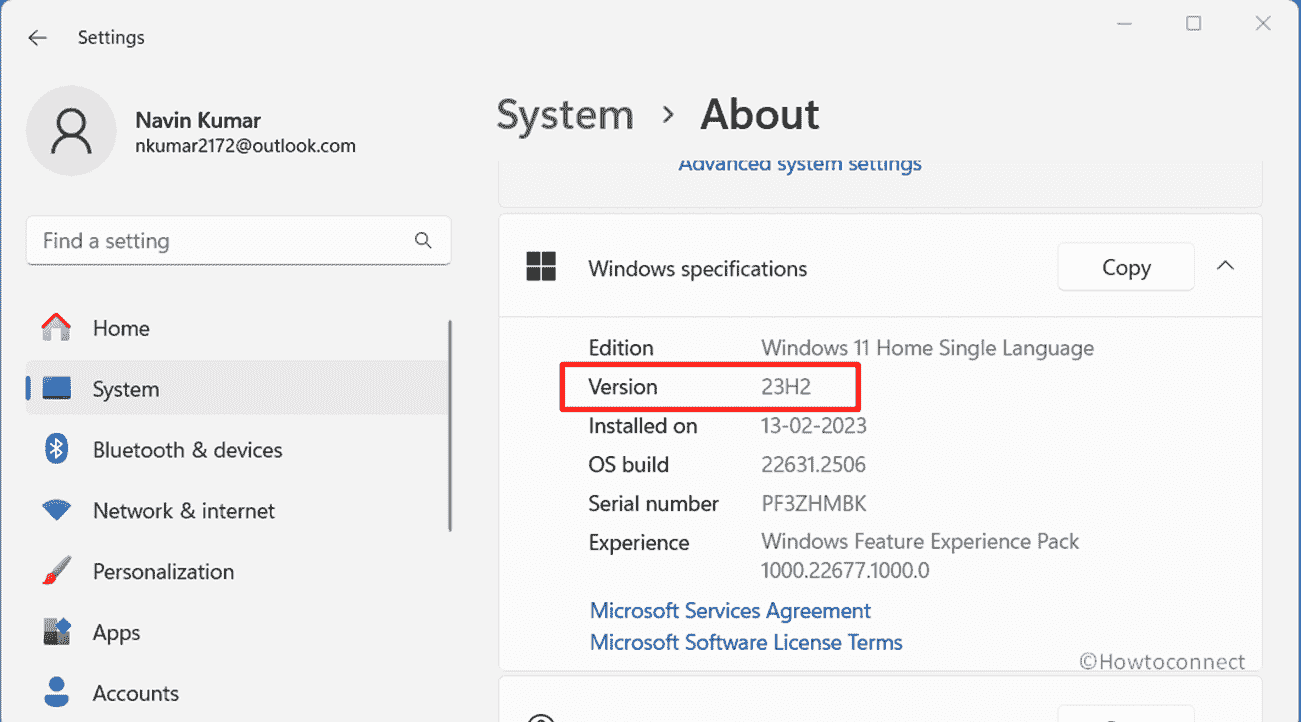Click the sidebar vertical scrollbar

[x=451, y=425]
